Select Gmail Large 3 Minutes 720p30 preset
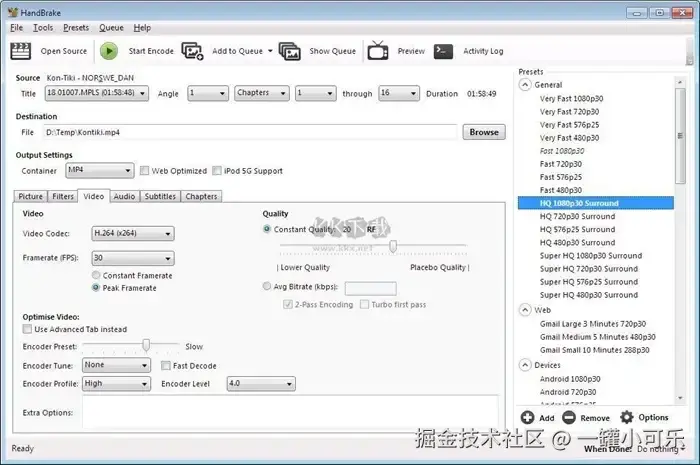 593,324
